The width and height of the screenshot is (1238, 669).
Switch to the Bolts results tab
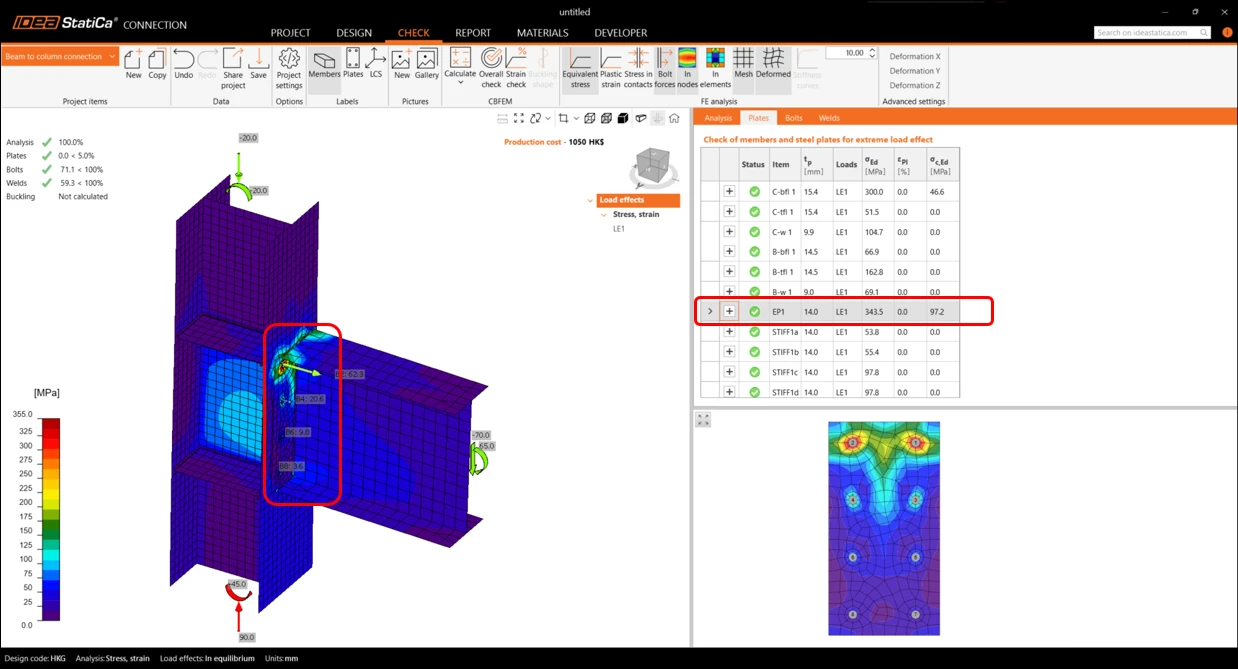click(793, 118)
